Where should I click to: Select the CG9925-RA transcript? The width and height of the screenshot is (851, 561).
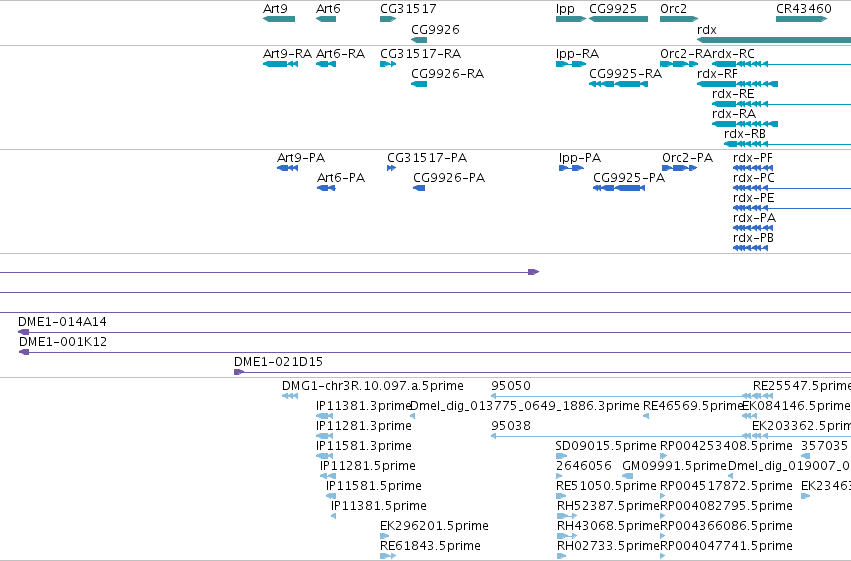[619, 84]
